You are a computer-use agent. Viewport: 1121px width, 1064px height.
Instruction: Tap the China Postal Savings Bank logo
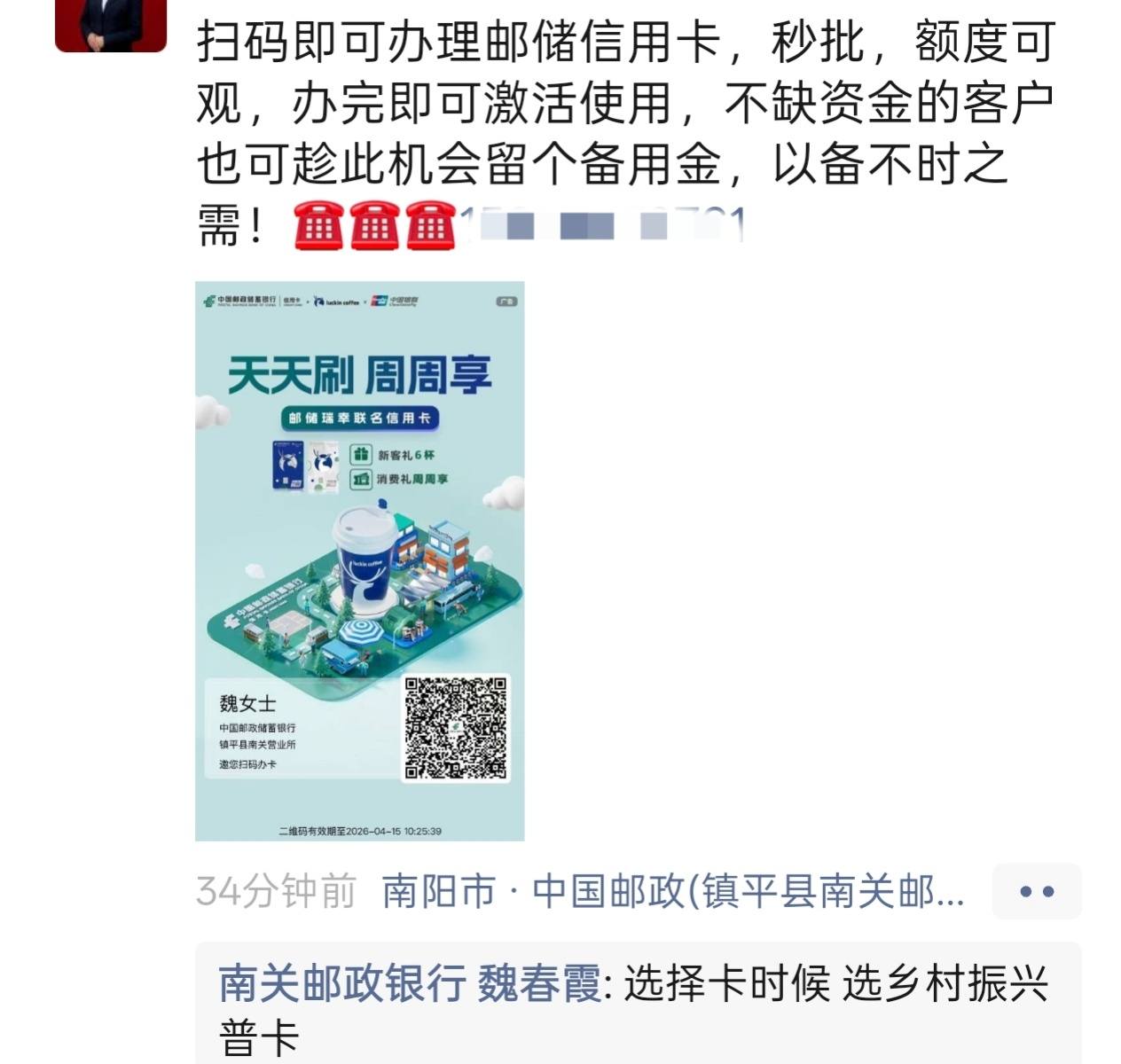pos(239,301)
